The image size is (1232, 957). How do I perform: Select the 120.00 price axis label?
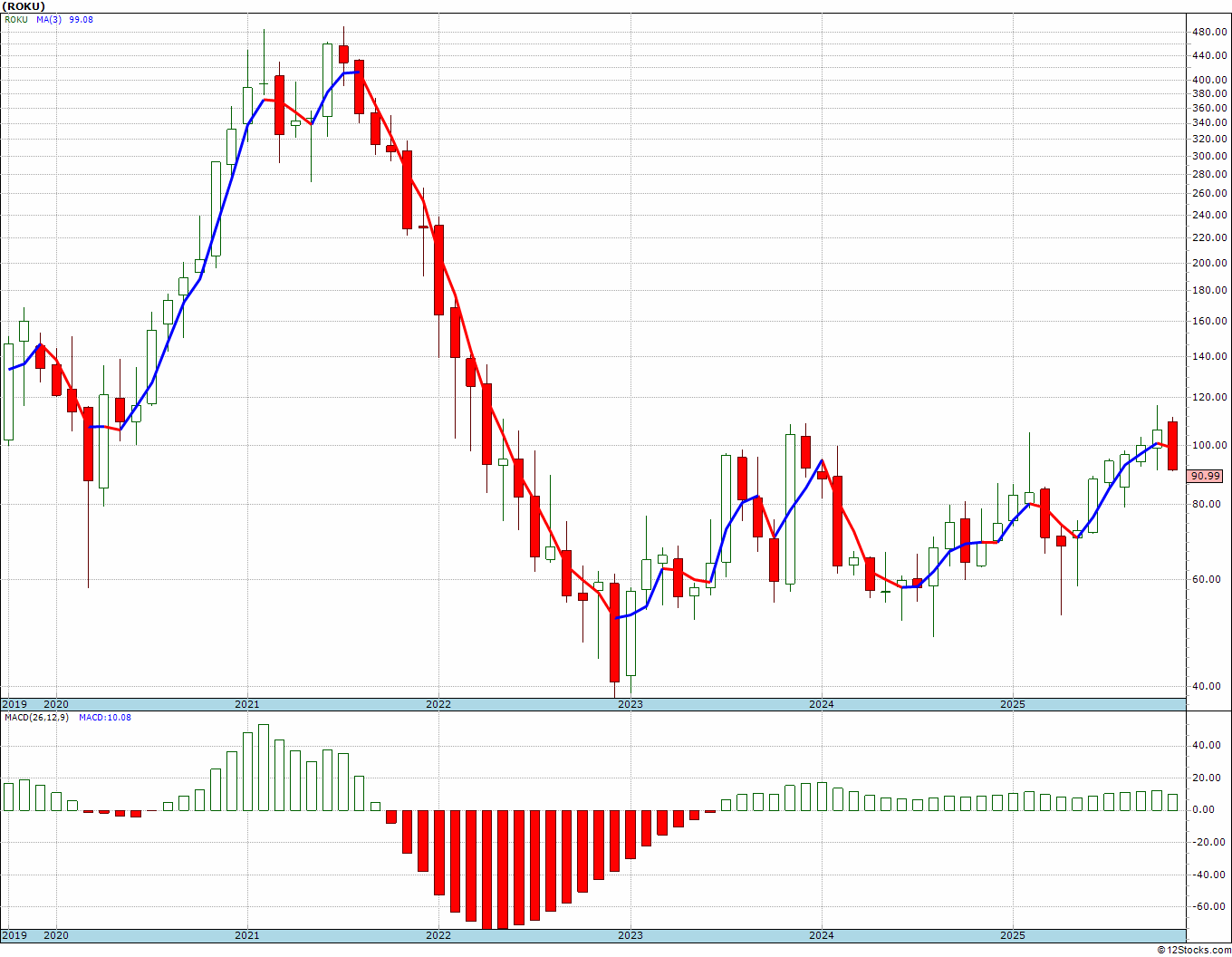(x=1211, y=397)
